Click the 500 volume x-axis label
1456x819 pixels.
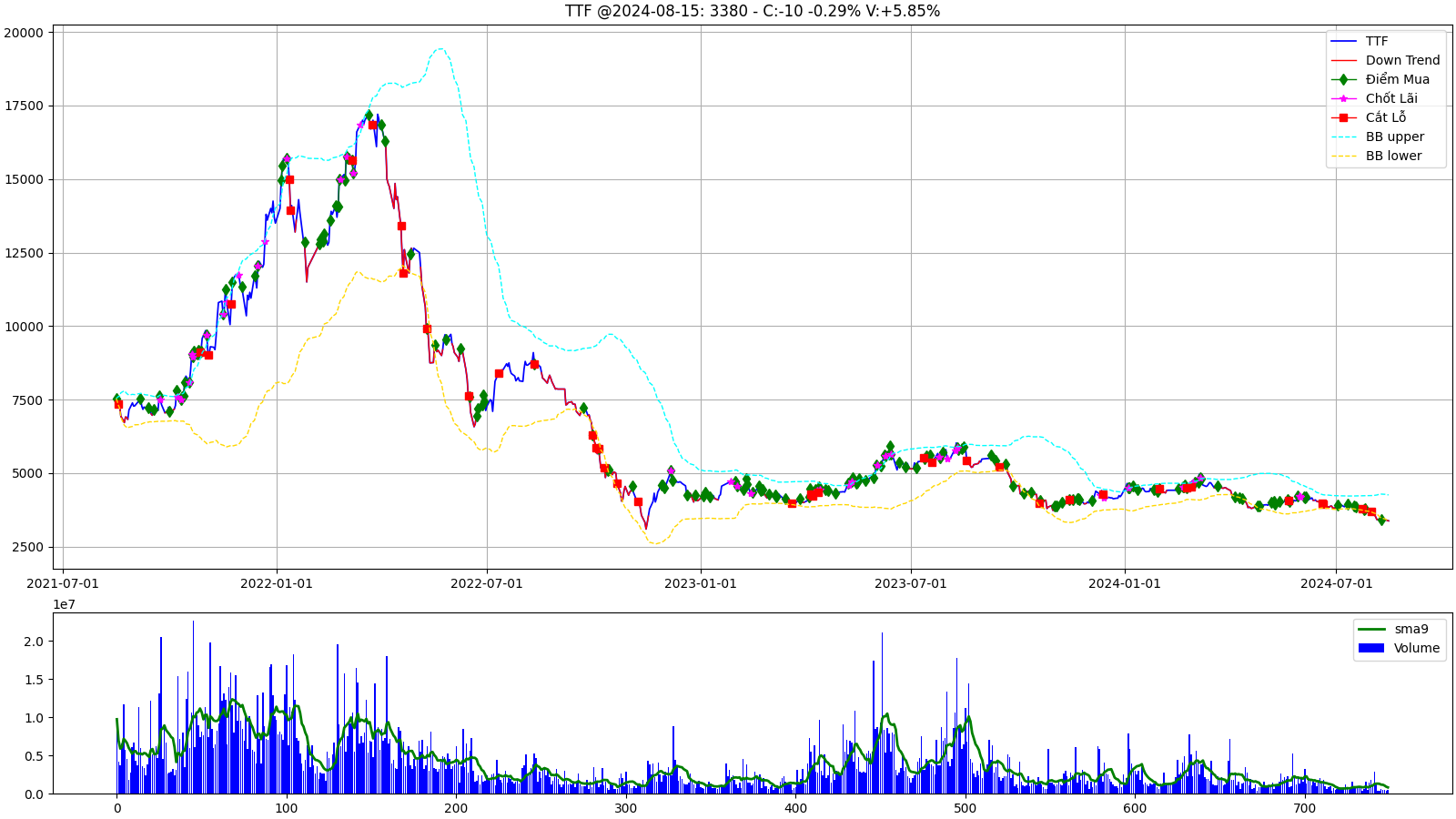click(x=965, y=808)
